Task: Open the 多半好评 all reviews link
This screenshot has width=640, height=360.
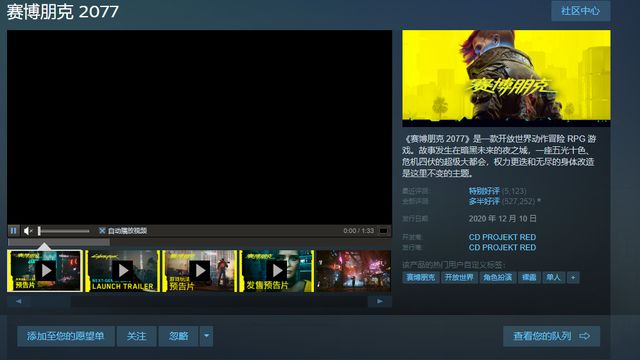Action: click(x=484, y=201)
